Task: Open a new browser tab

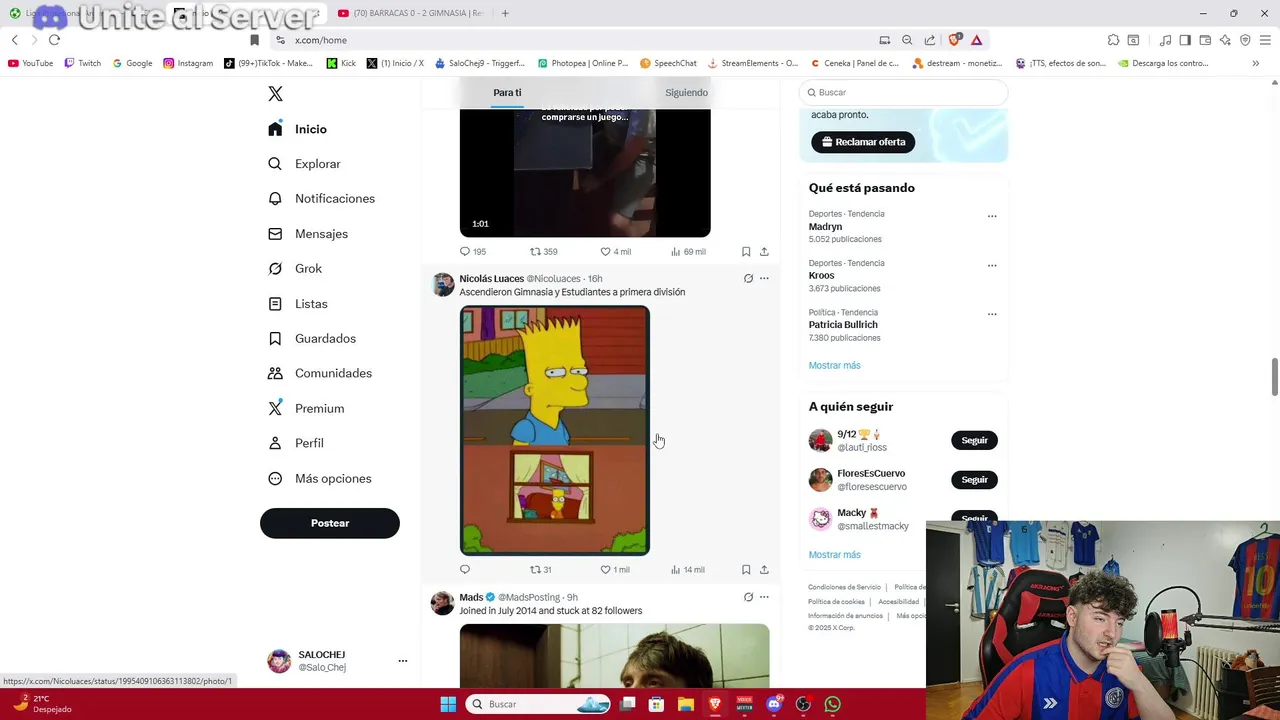Action: [505, 13]
